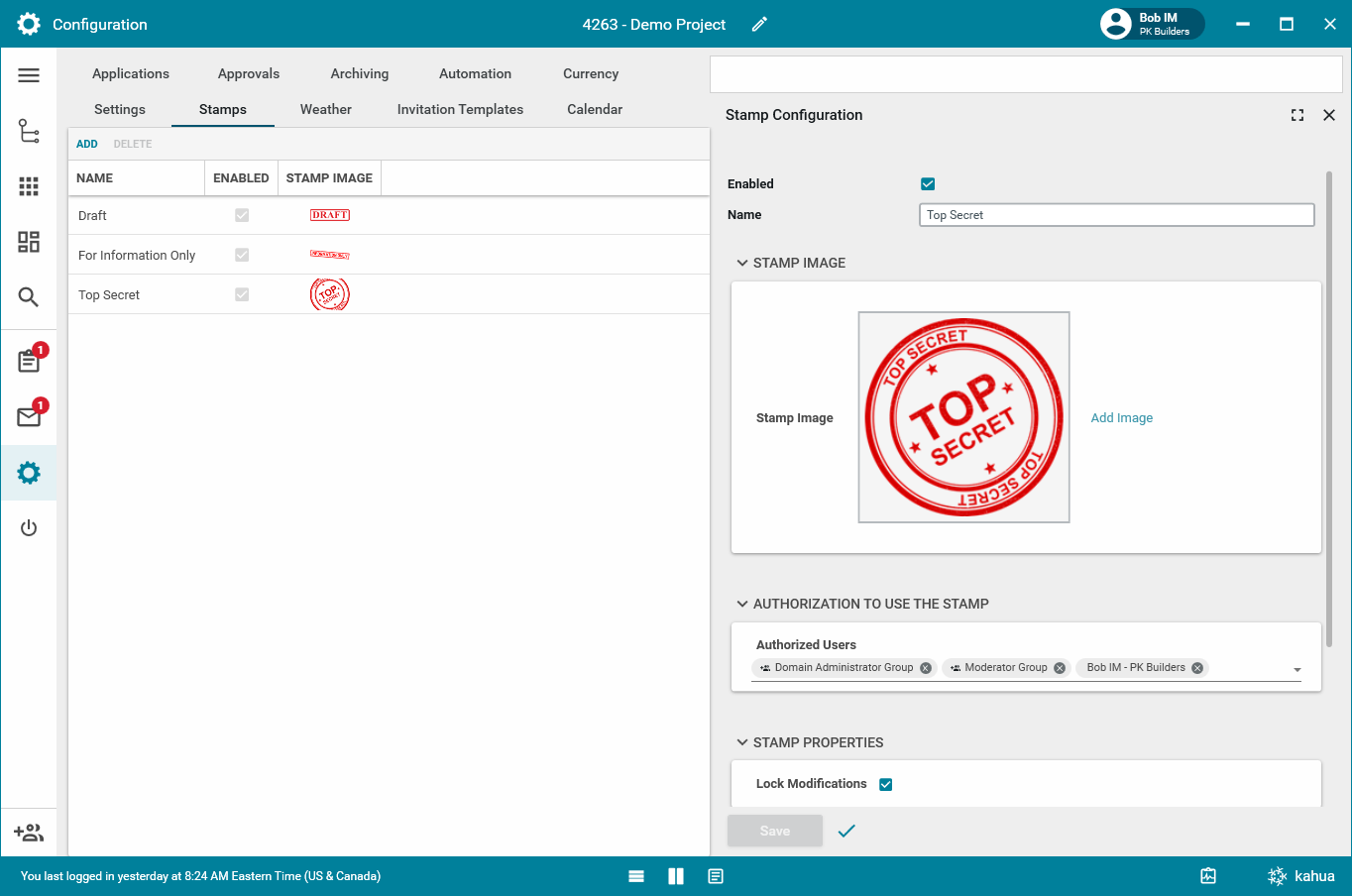Click the apps grid icon in sidebar
Viewport: 1352px width, 896px height.
point(29,186)
